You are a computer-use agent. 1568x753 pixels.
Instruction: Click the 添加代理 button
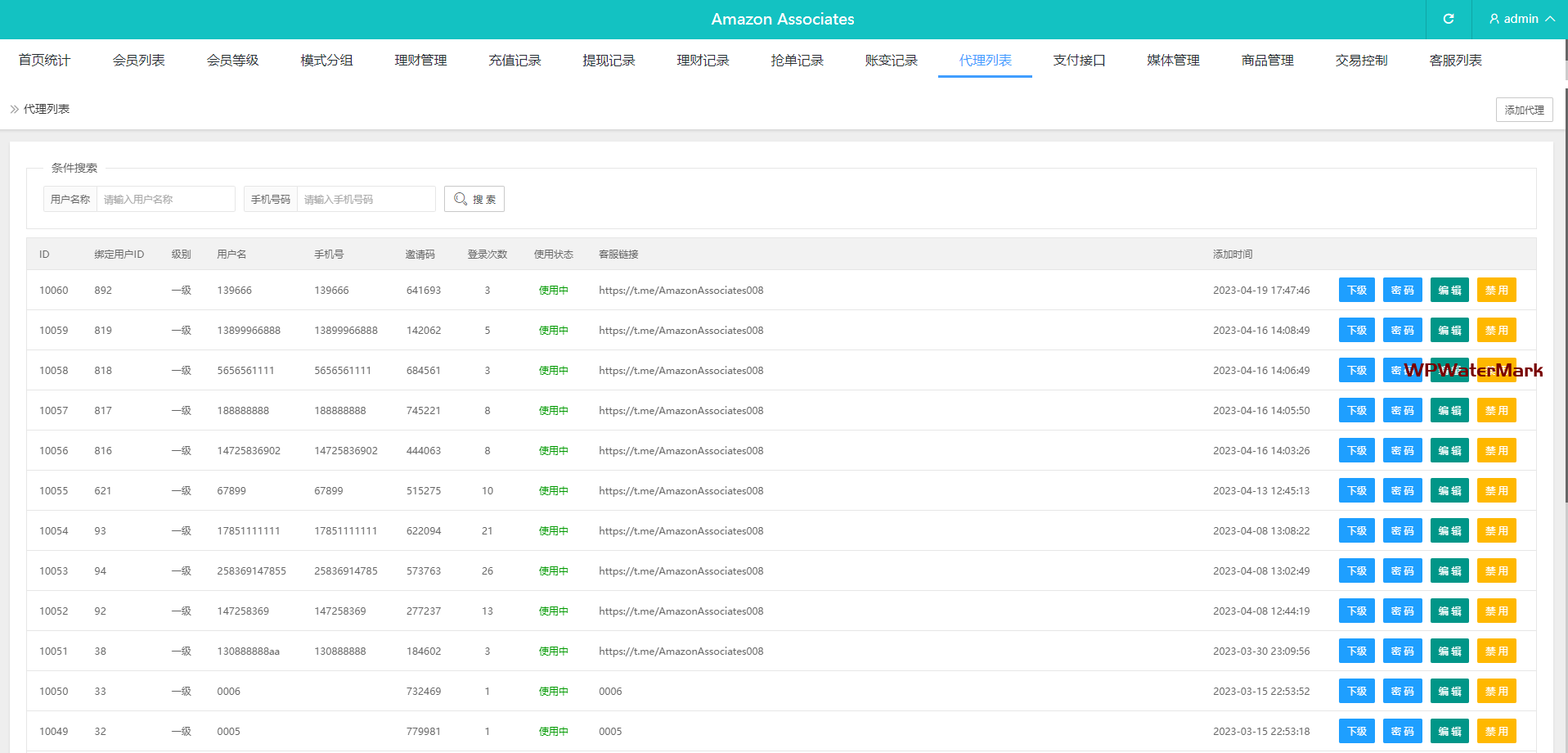[1524, 110]
